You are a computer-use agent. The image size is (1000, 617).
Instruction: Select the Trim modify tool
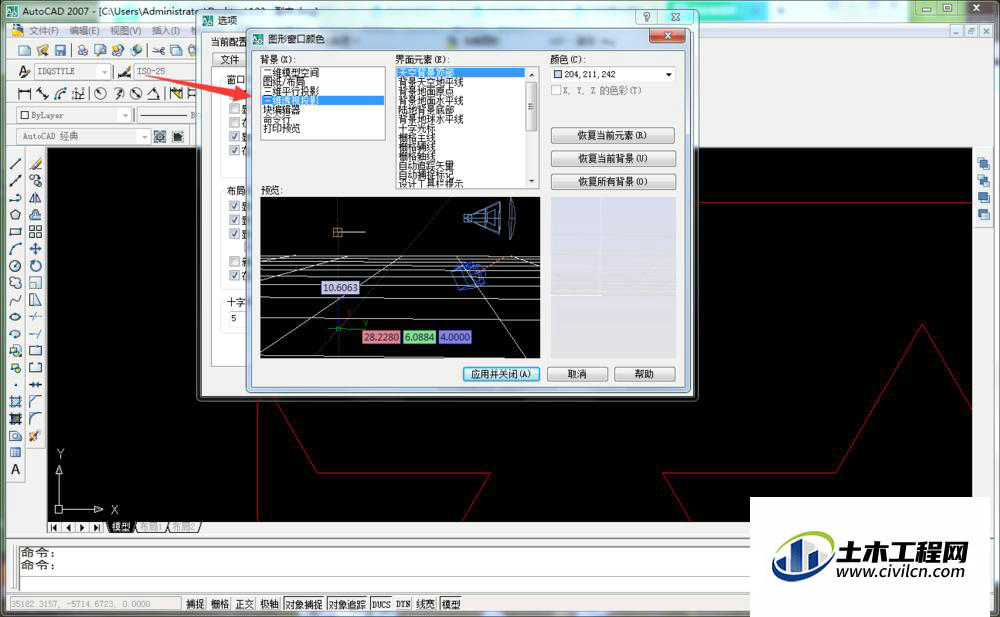pos(36,316)
